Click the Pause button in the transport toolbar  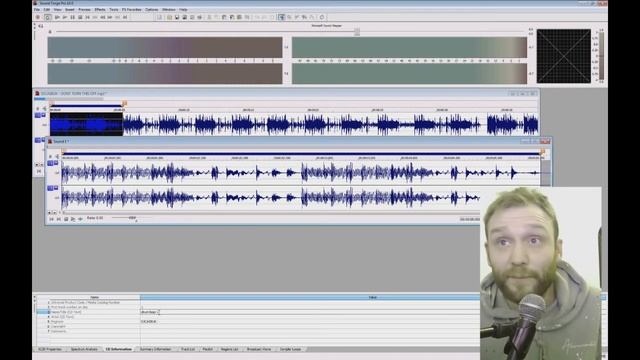(72, 17)
